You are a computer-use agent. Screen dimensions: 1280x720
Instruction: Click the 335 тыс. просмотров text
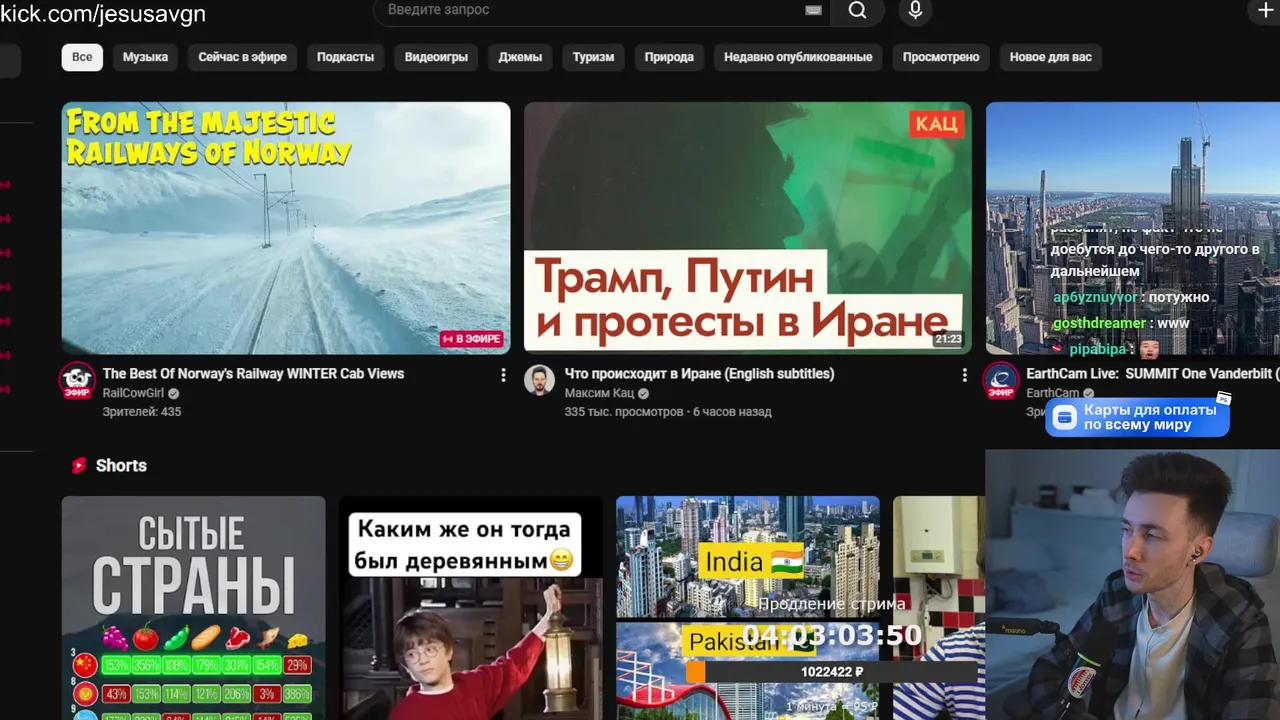coord(624,411)
